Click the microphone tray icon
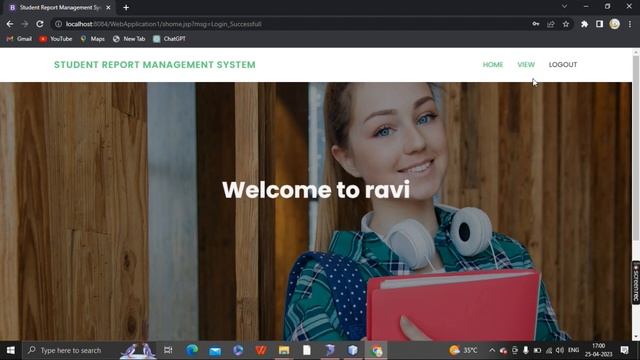640x360 pixels. pos(526,350)
